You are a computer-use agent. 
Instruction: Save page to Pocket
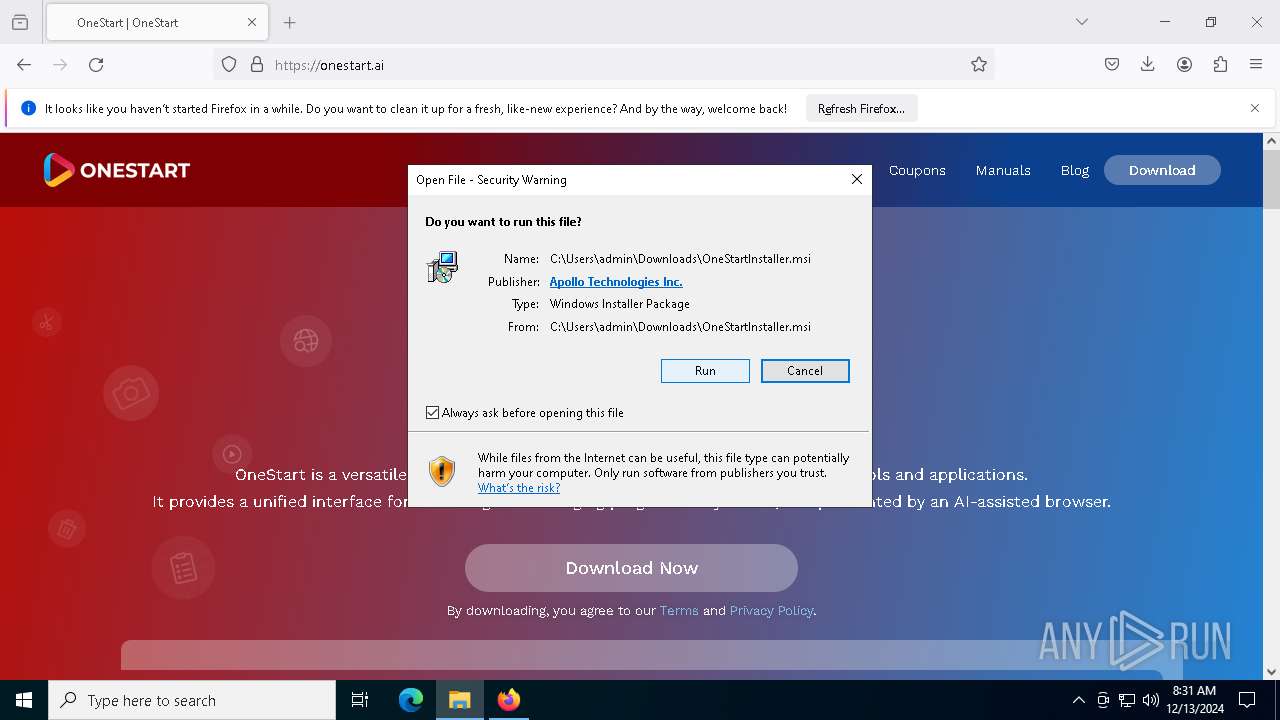(1112, 65)
